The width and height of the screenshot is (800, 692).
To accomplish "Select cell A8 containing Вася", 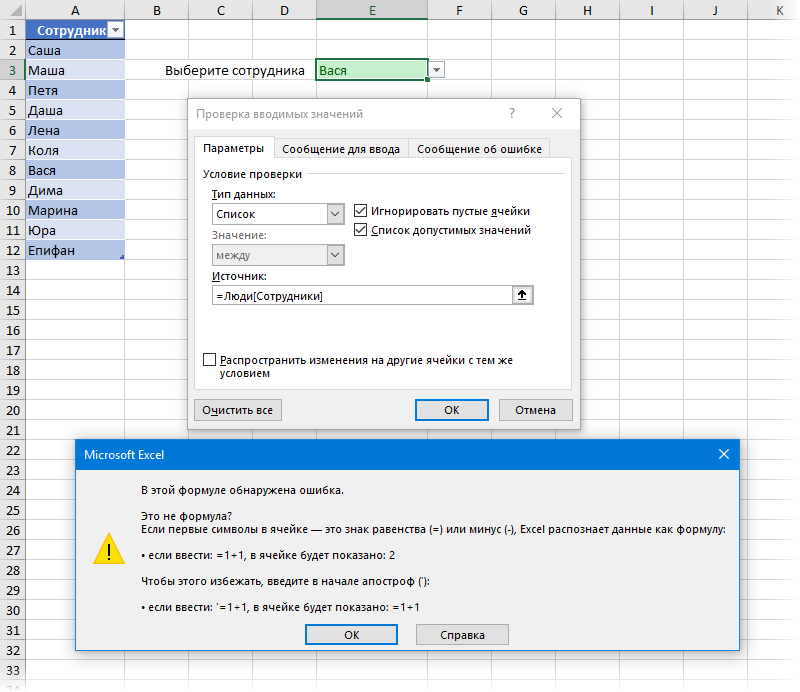I will click(x=75, y=170).
